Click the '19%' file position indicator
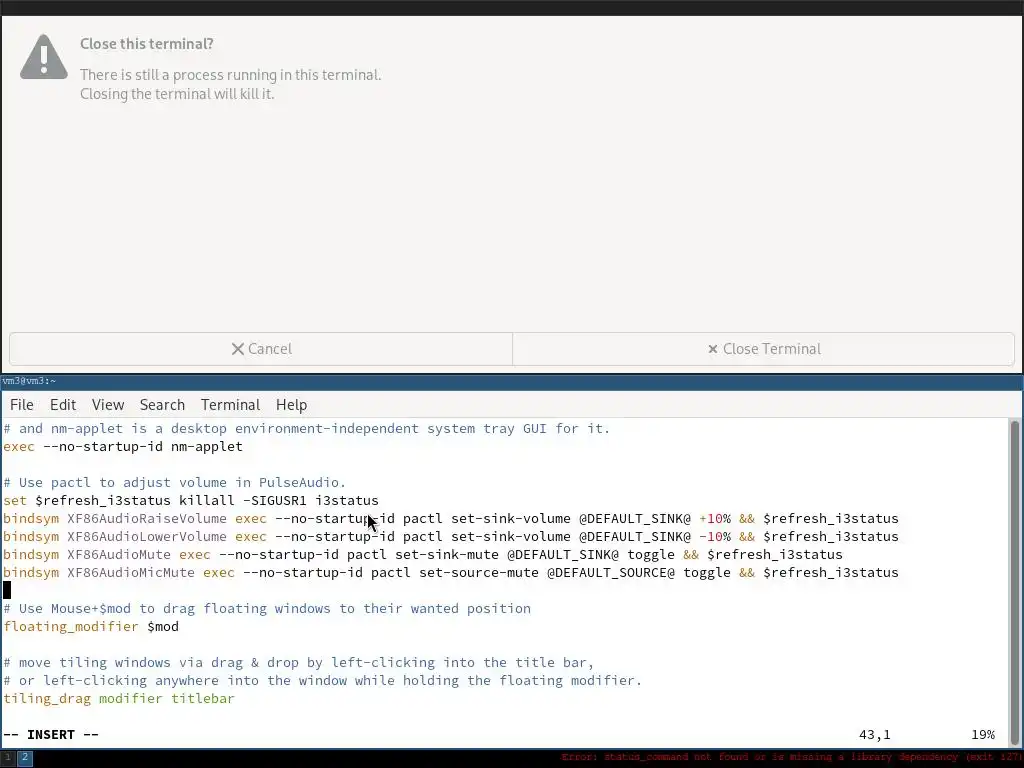 pos(983,735)
